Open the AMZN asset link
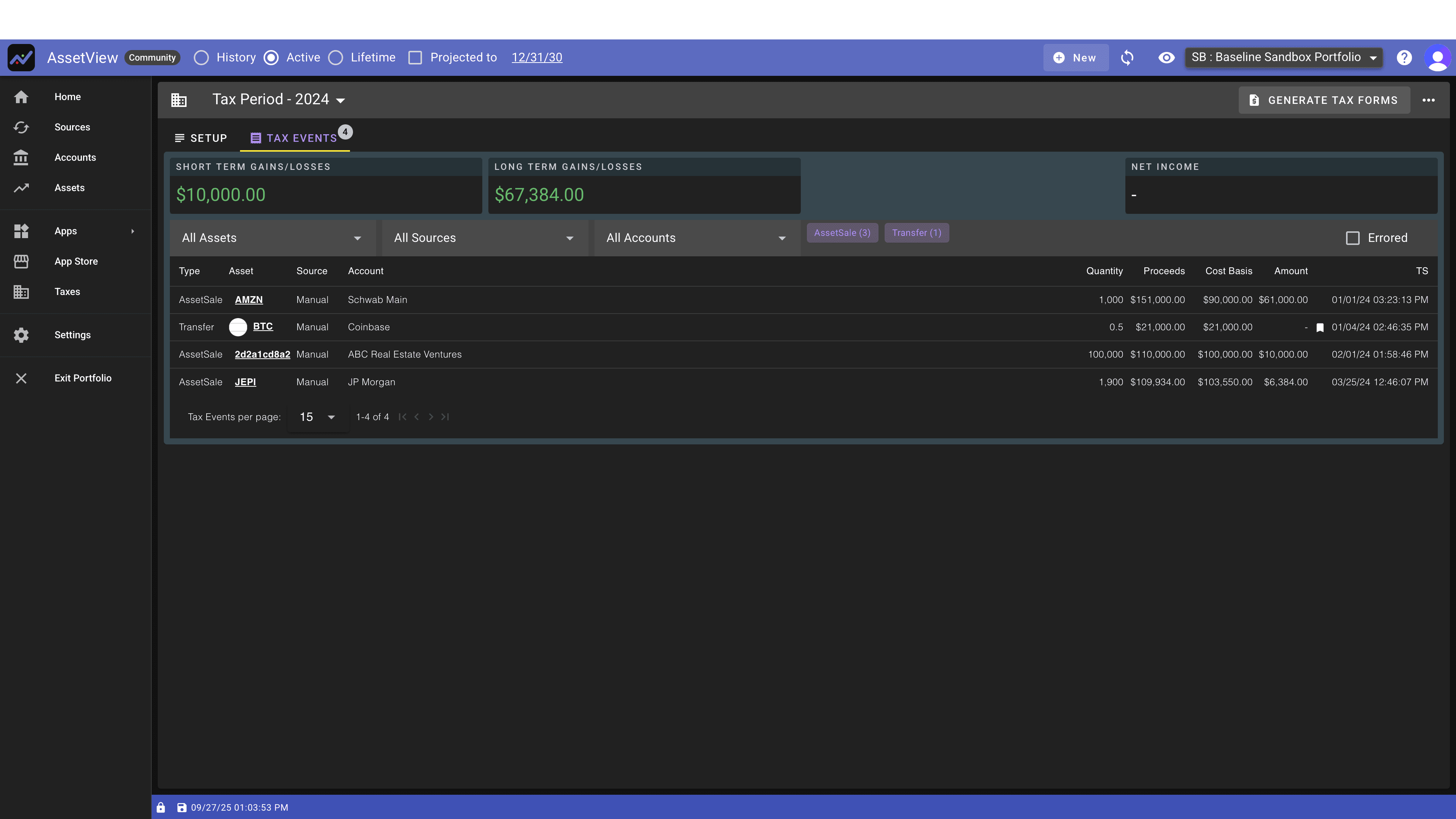This screenshot has height=819, width=1456. point(249,300)
